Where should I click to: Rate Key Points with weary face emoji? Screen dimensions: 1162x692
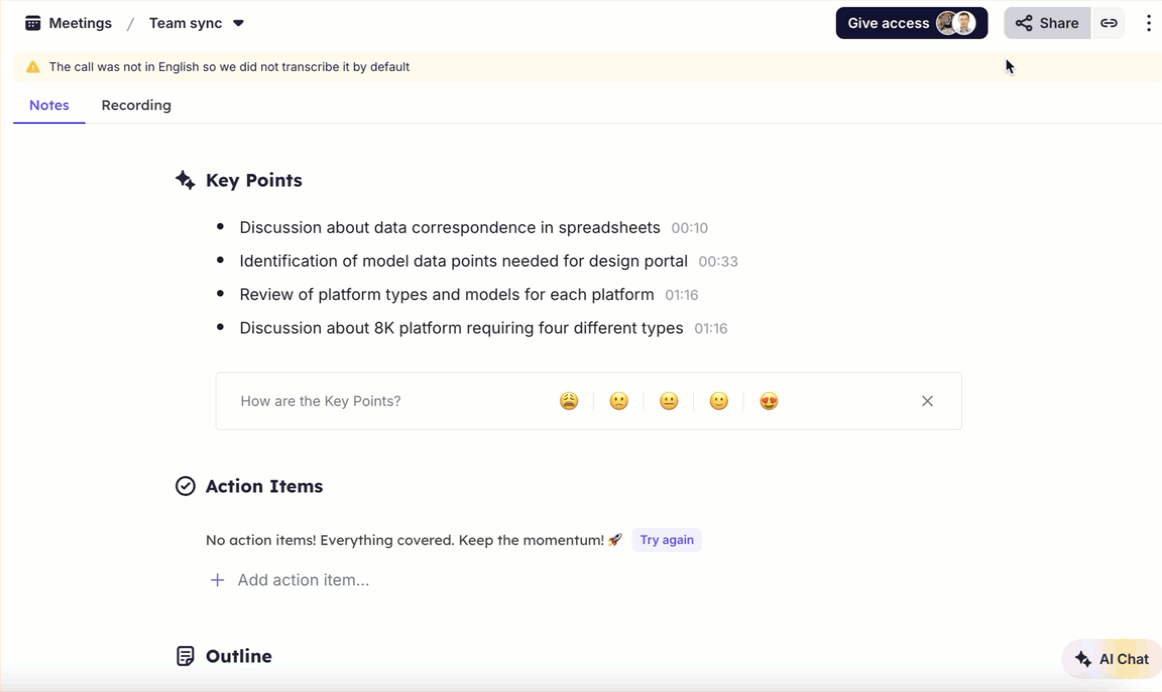568,401
